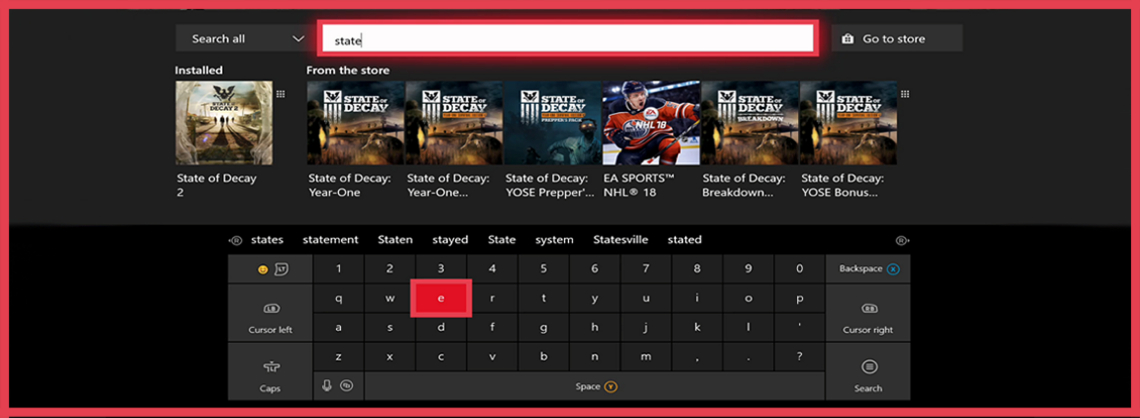
Task: Tap the m key
Action: click(x=646, y=357)
